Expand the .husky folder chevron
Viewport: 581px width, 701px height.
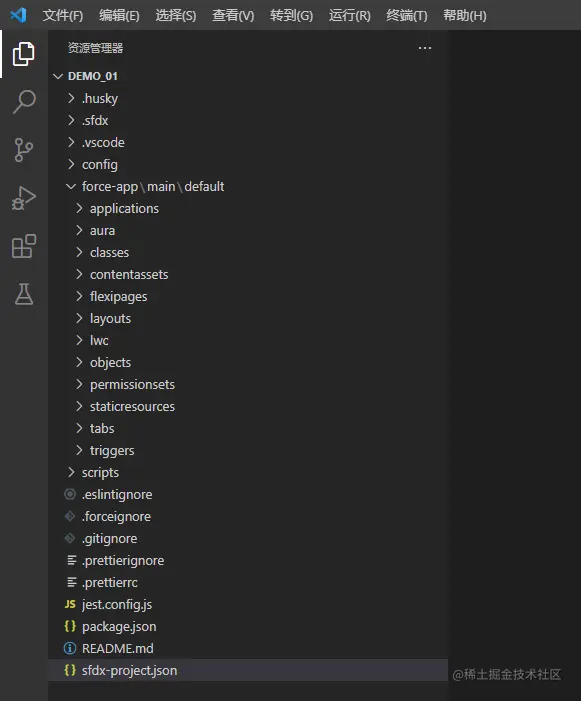(71, 98)
